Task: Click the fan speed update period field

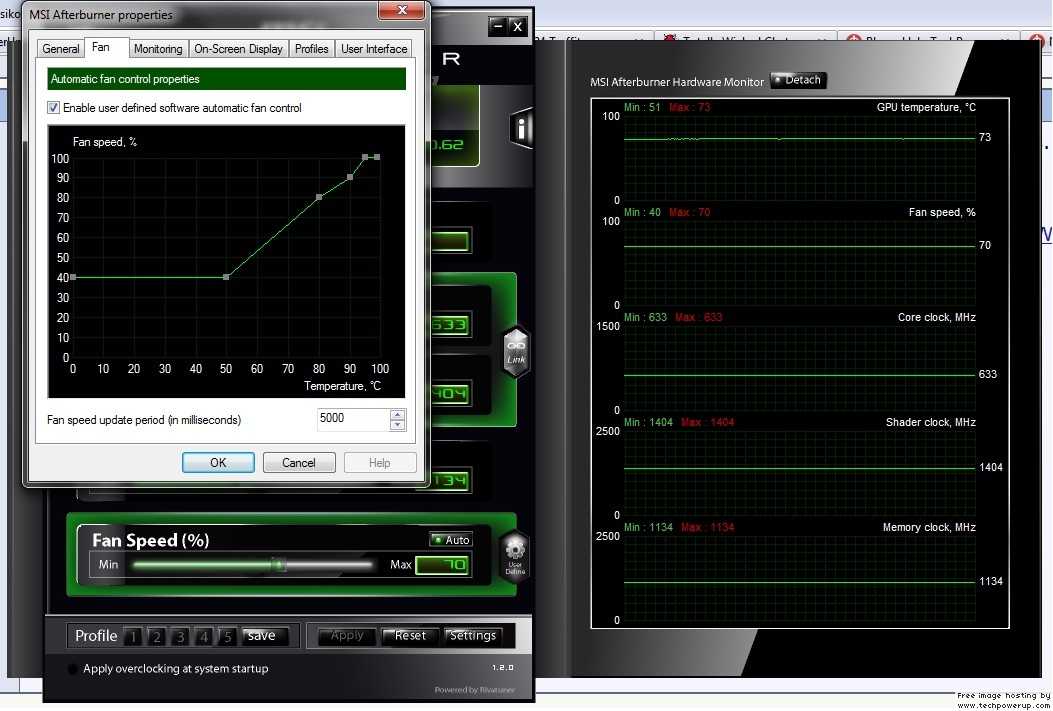Action: [353, 419]
